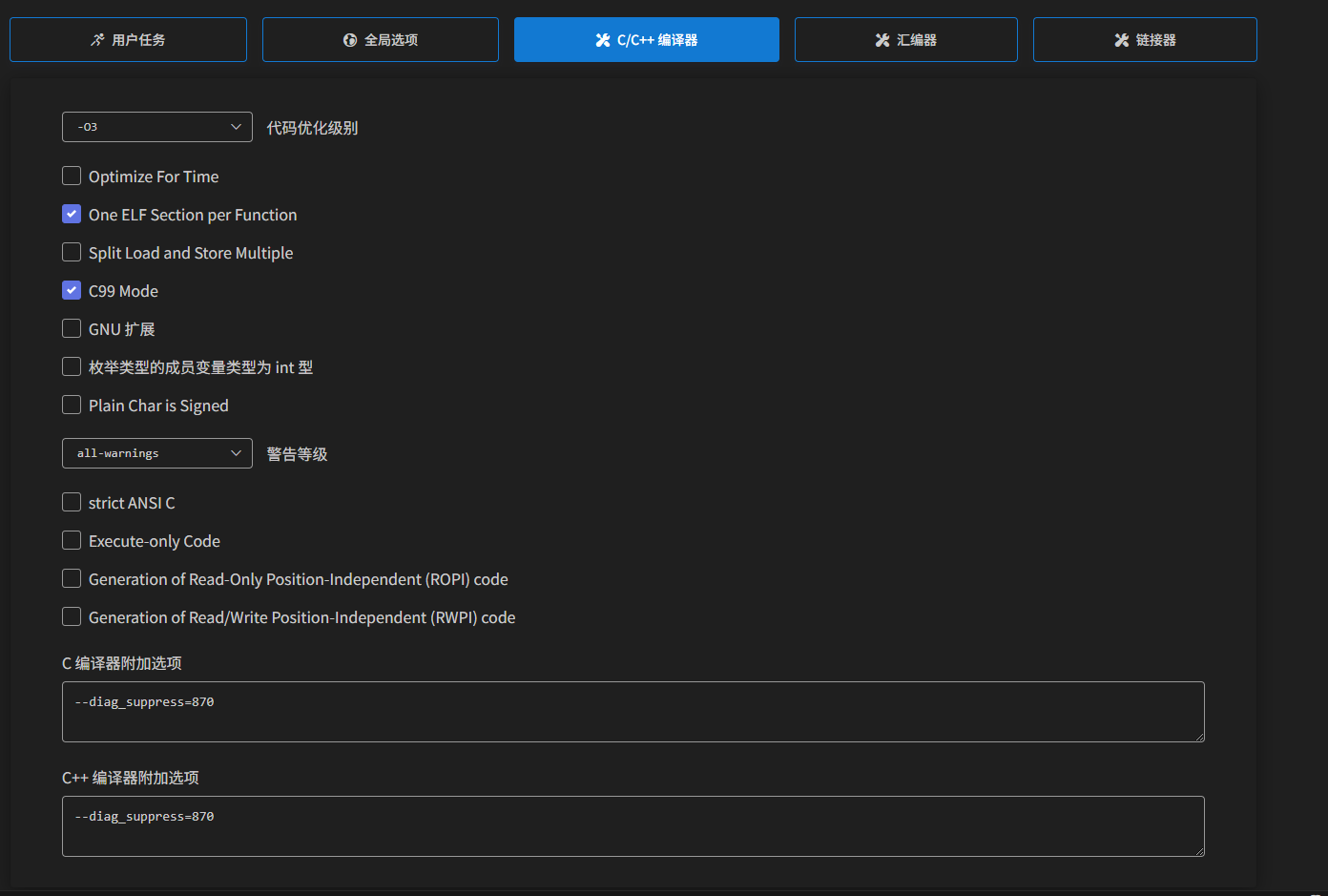
Task: Switch to the 全局选项 tab
Action: pyautogui.click(x=380, y=39)
